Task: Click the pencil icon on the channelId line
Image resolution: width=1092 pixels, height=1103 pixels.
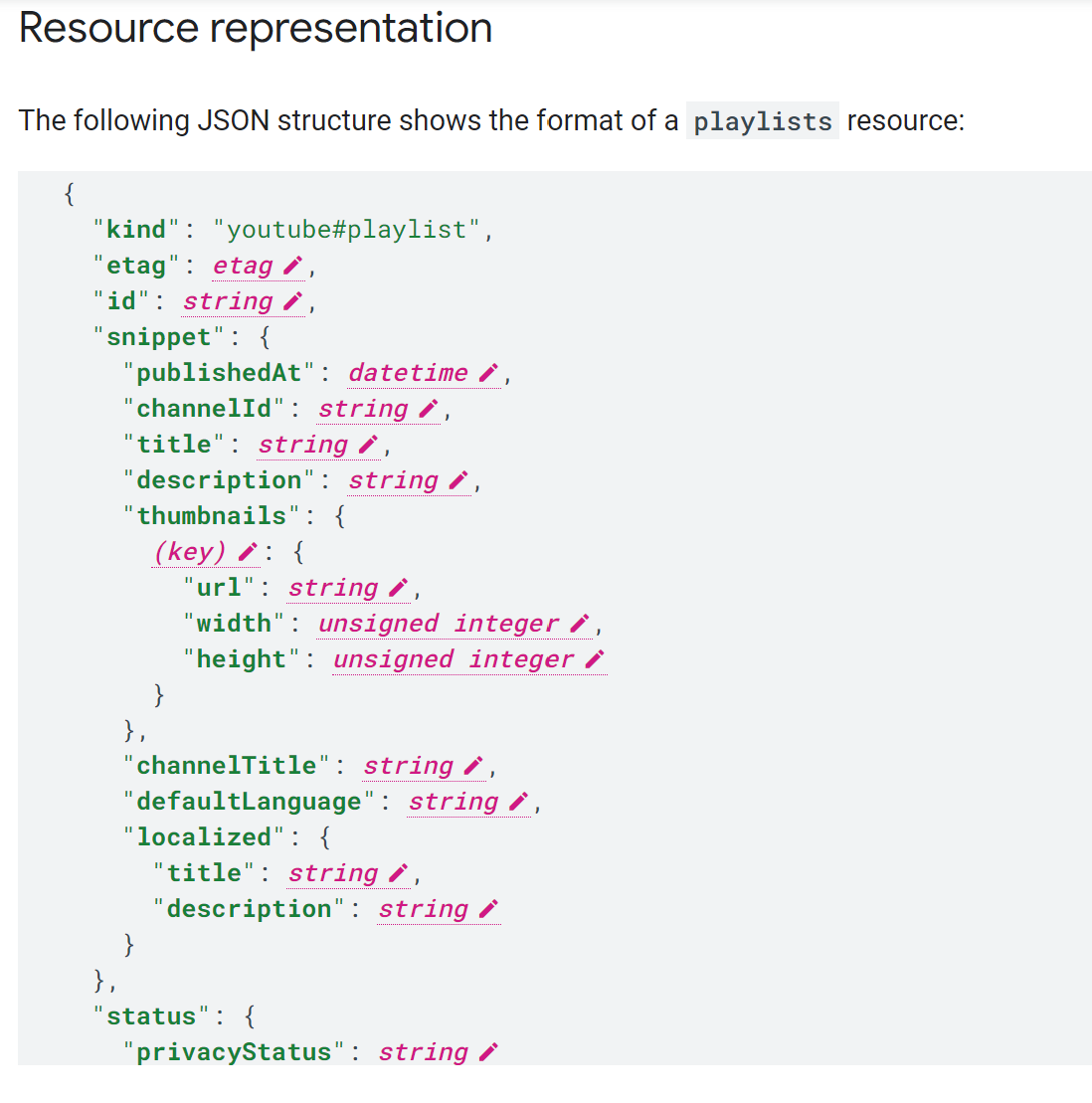Action: [428, 409]
